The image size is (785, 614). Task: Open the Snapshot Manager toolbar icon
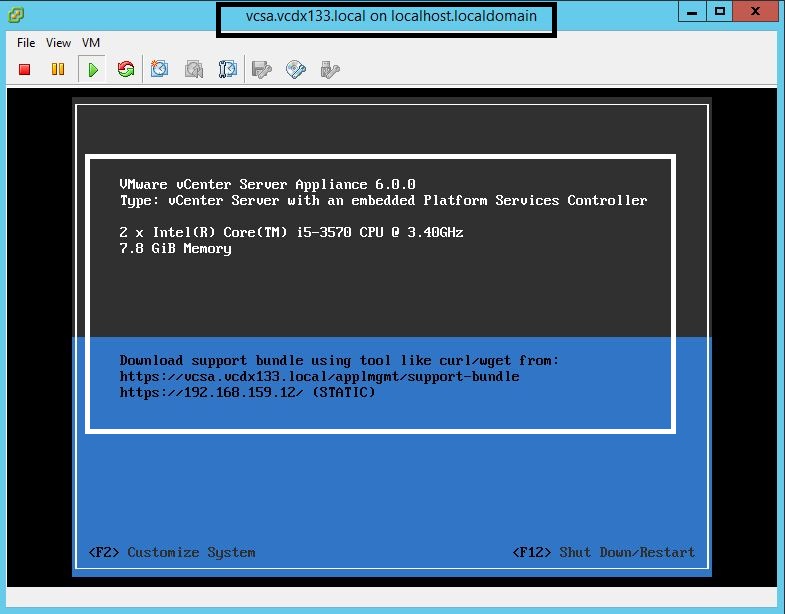click(x=228, y=69)
